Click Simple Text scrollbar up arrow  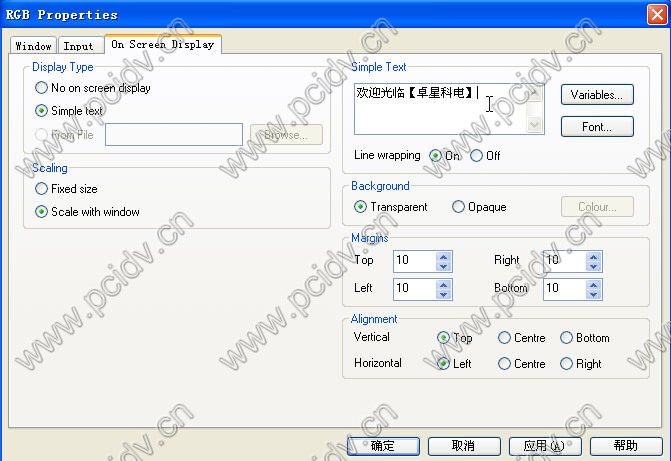click(534, 92)
